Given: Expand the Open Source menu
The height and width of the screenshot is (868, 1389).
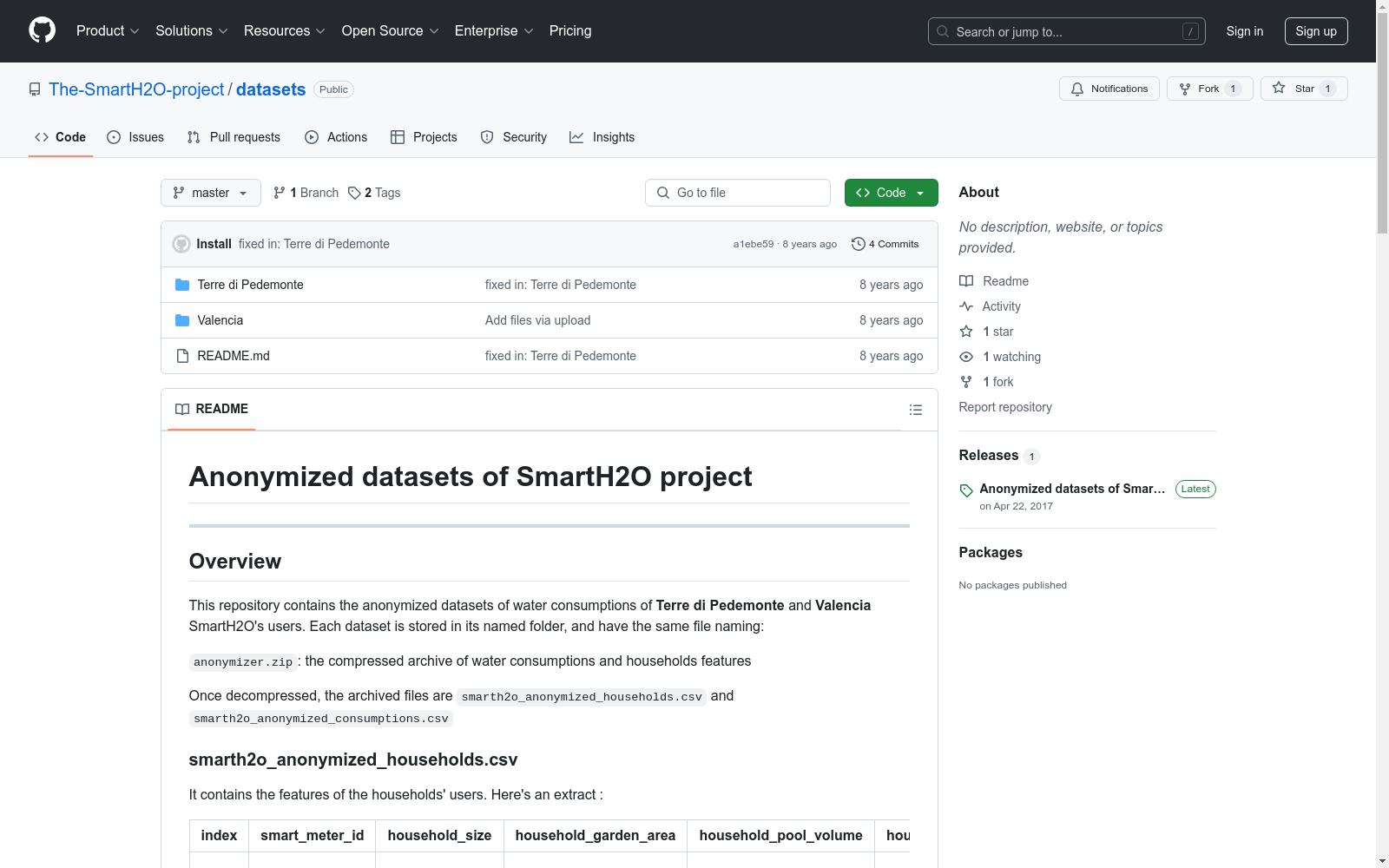Looking at the screenshot, I should (391, 30).
